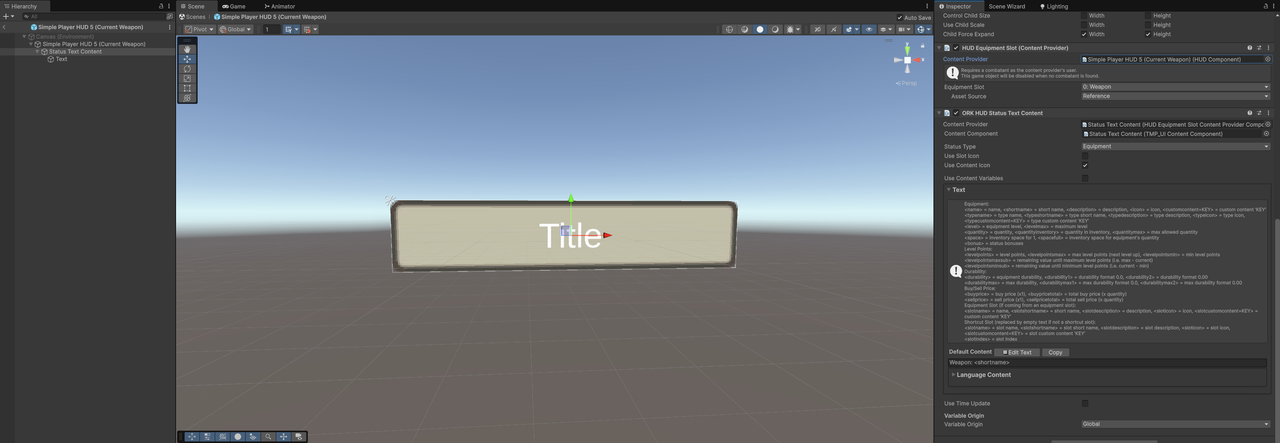Collapse the Text foldout section

pos(948,189)
